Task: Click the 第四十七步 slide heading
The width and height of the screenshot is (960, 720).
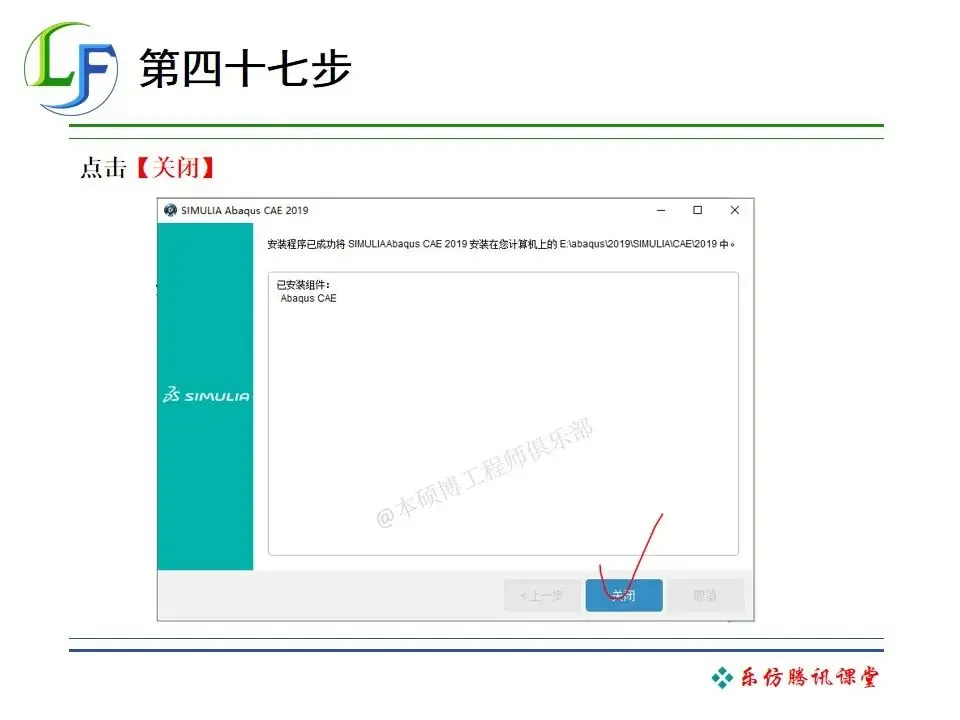Action: 245,68
